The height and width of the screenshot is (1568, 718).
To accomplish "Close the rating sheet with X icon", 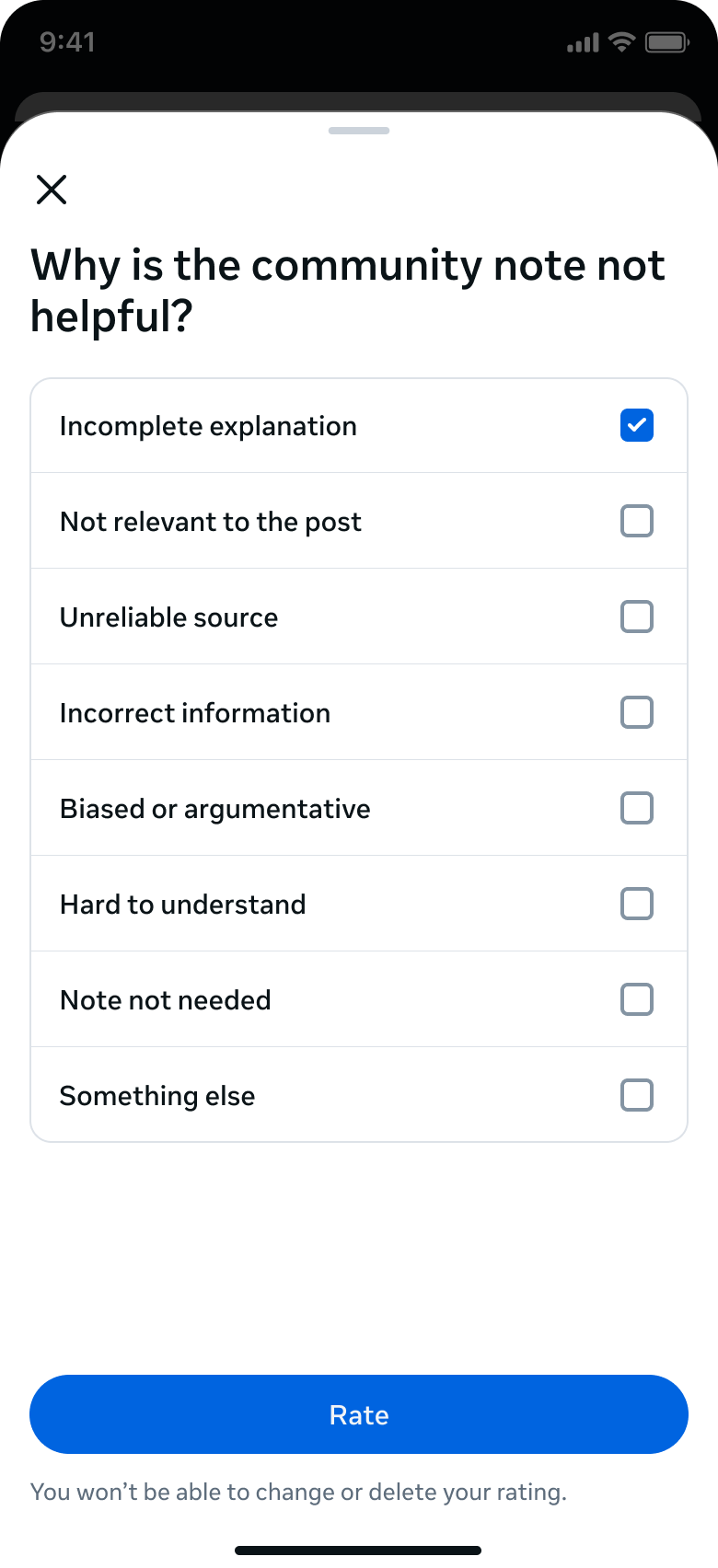I will point(52,190).
